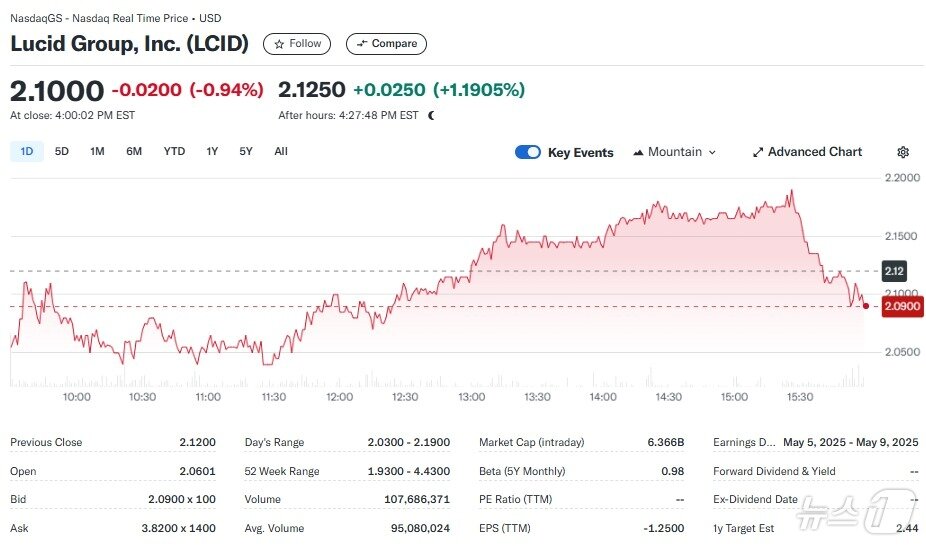Screen dimensions: 926x546
Task: Switch to YTD chart range
Action: pyautogui.click(x=174, y=152)
